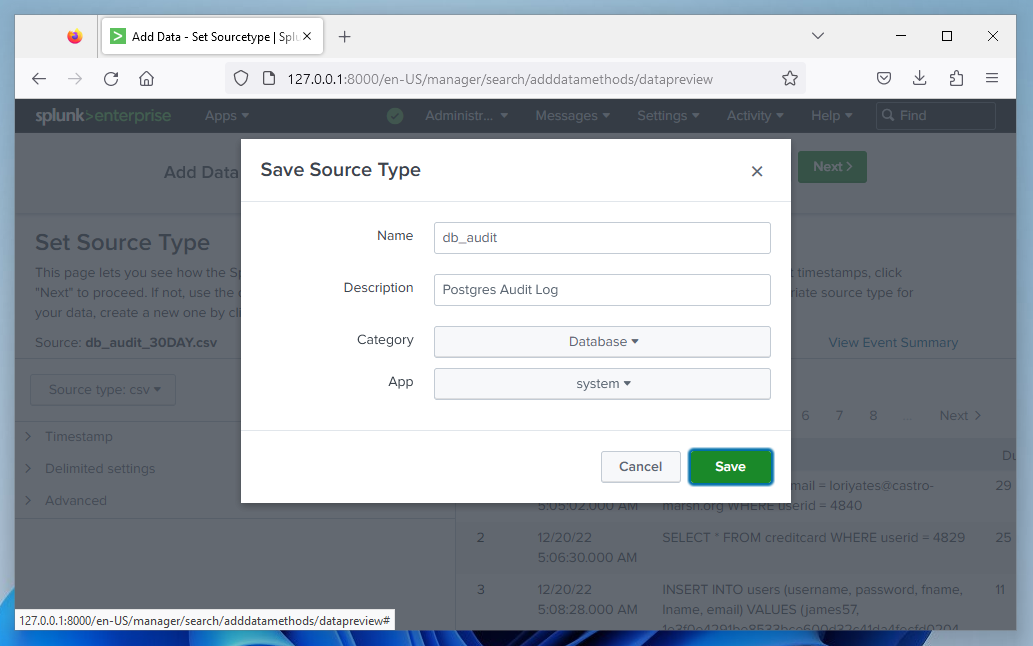This screenshot has width=1033, height=646.
Task: Click the forward navigation arrow
Action: [x=75, y=79]
